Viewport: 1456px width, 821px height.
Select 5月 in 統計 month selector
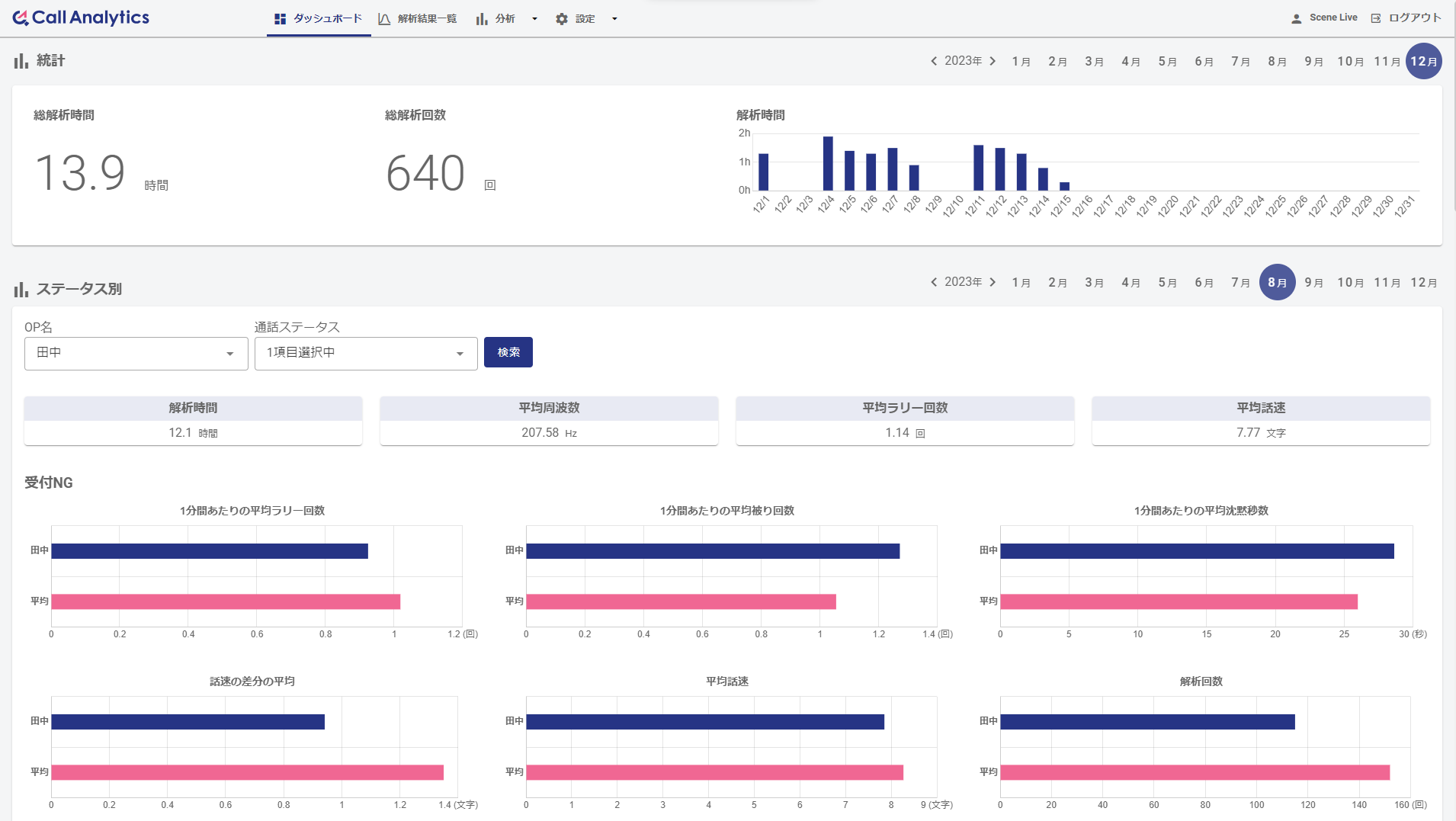[1168, 61]
